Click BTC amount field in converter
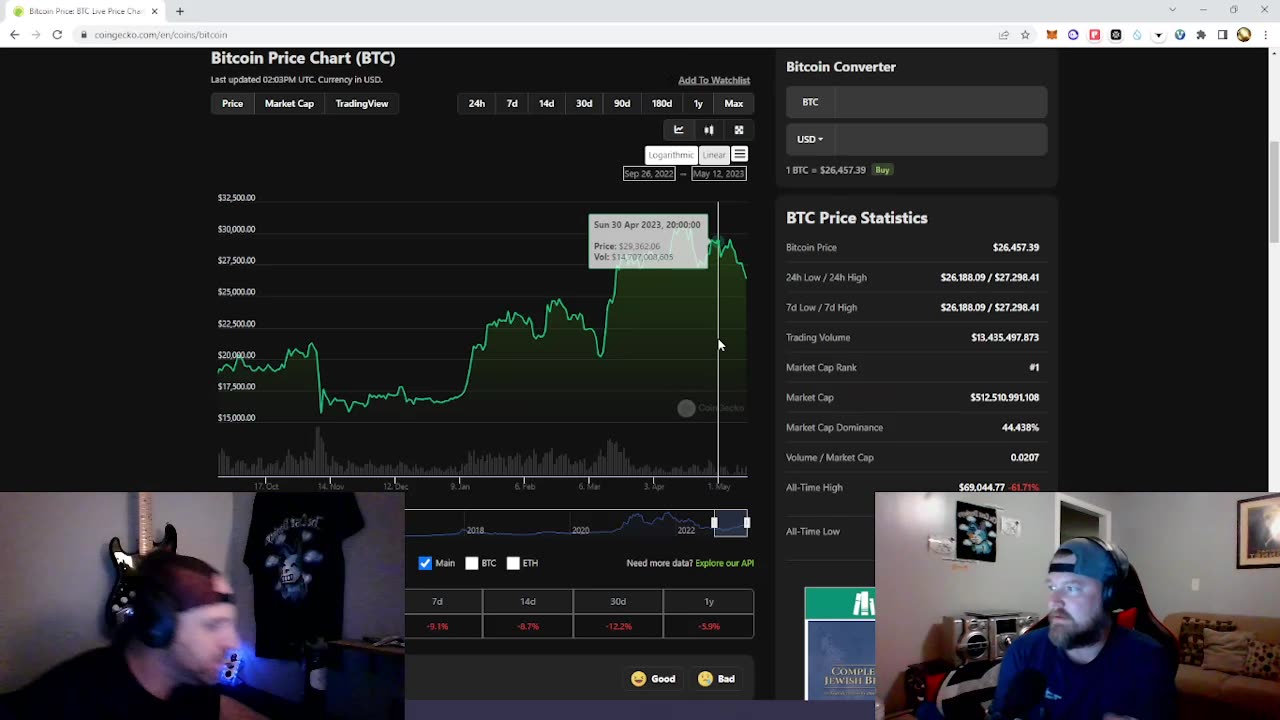Screen dimensions: 1280x720 pyautogui.click(x=940, y=102)
